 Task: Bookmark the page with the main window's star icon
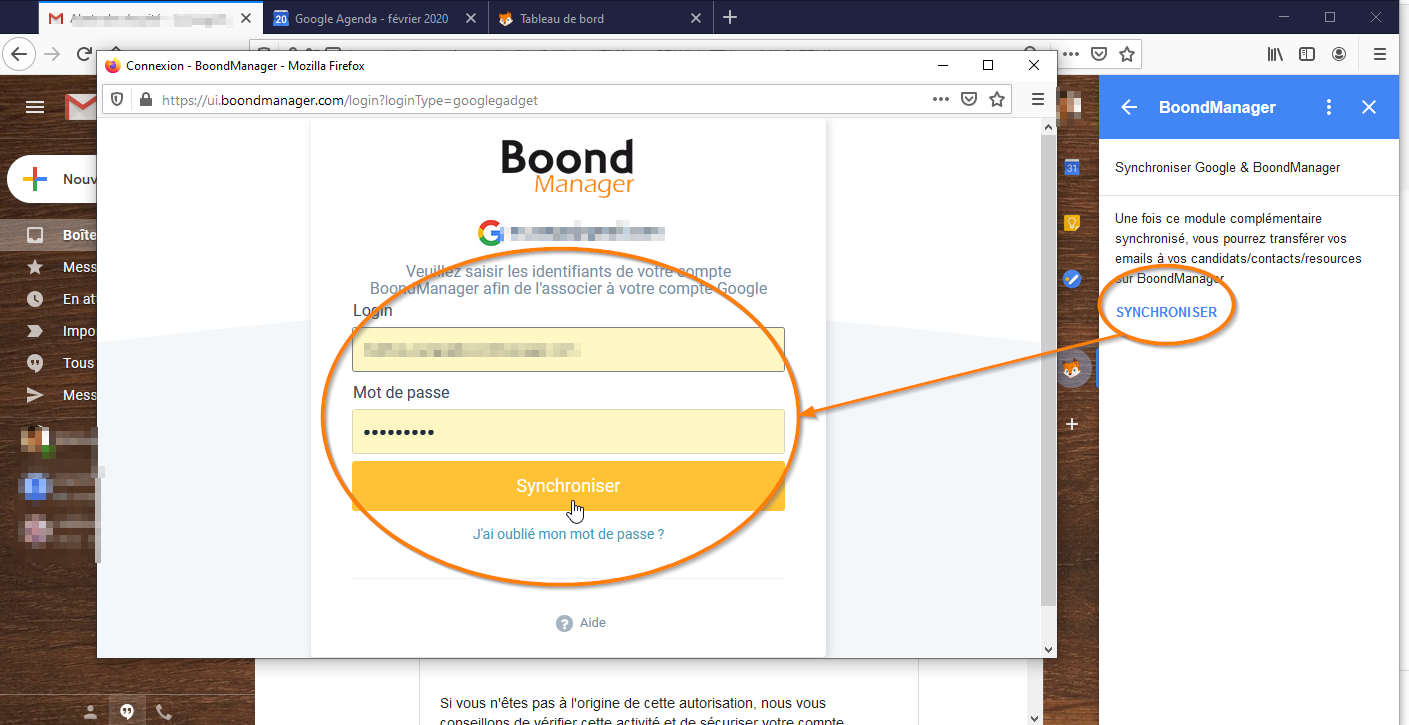pyautogui.click(x=1127, y=54)
